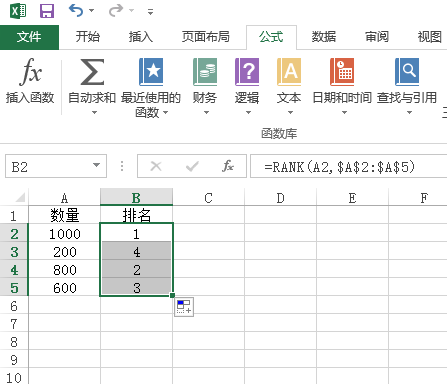Click rank cell B3 showing 4
Viewport: 447px width, 384px height.
coord(136,252)
